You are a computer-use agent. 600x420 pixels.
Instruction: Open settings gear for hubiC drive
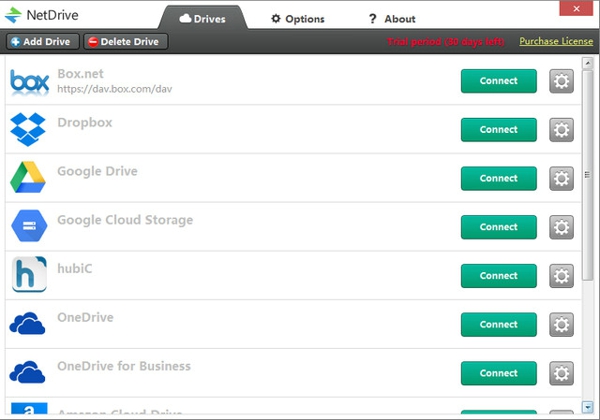pos(562,275)
